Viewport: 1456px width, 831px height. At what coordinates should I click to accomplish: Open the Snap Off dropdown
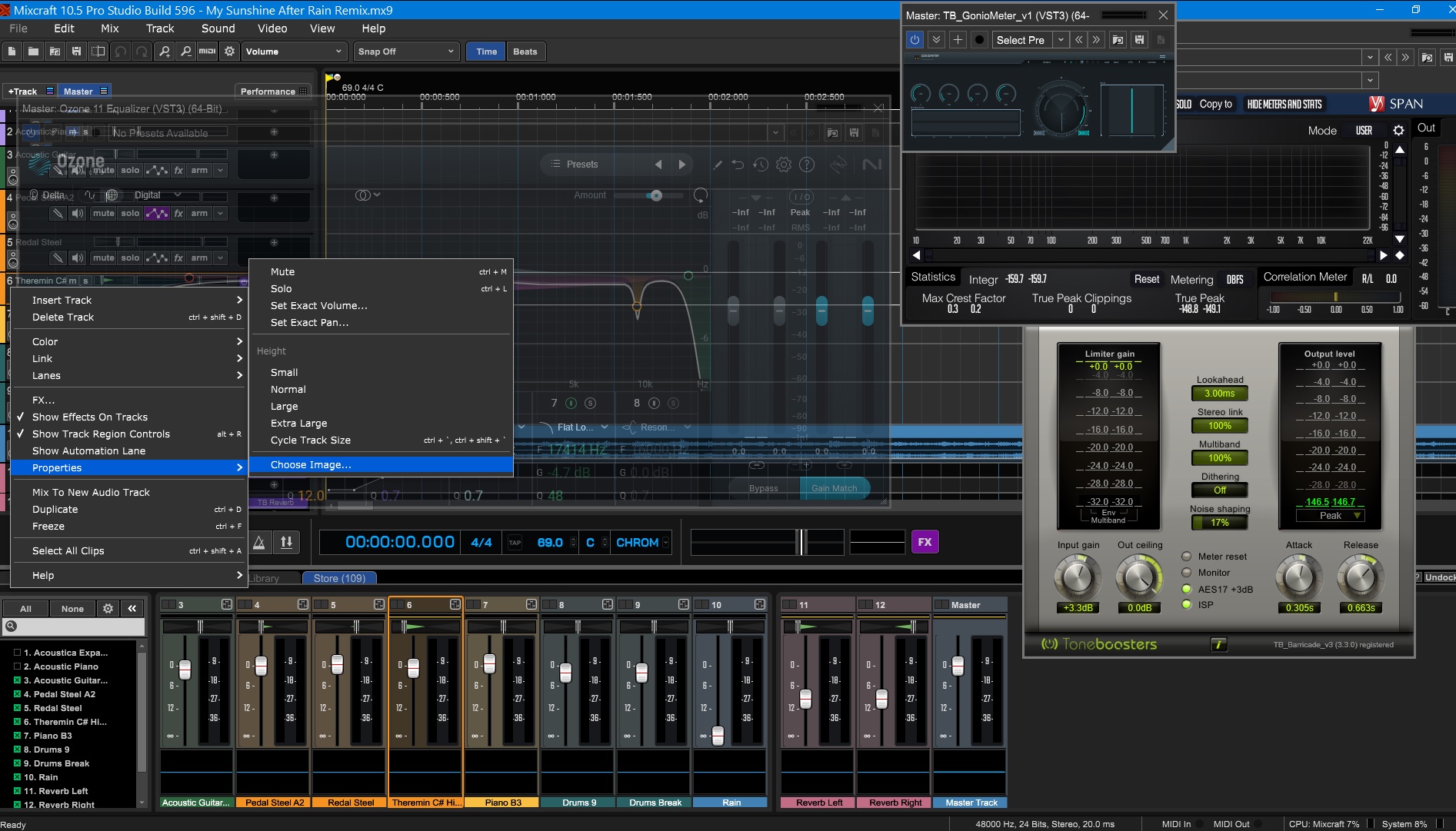(x=407, y=52)
